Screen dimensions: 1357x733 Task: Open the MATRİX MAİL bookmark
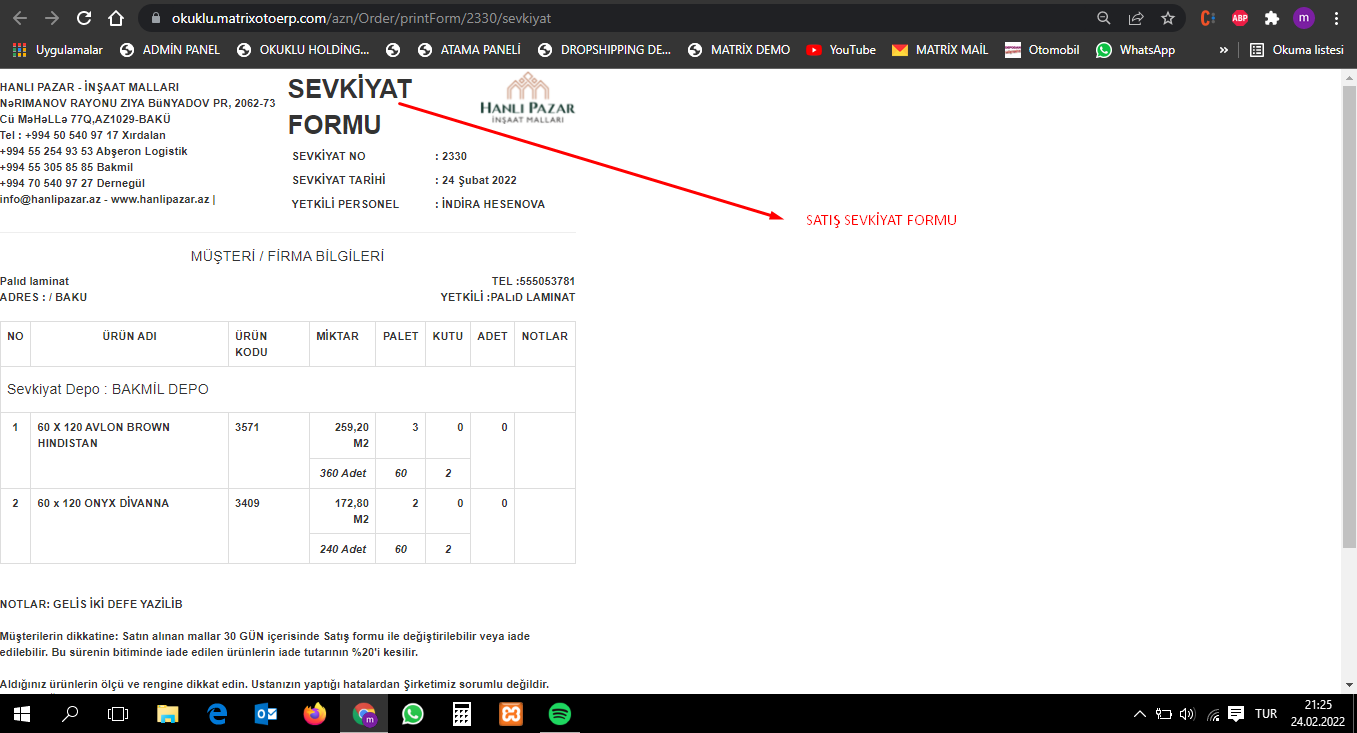pyautogui.click(x=939, y=50)
